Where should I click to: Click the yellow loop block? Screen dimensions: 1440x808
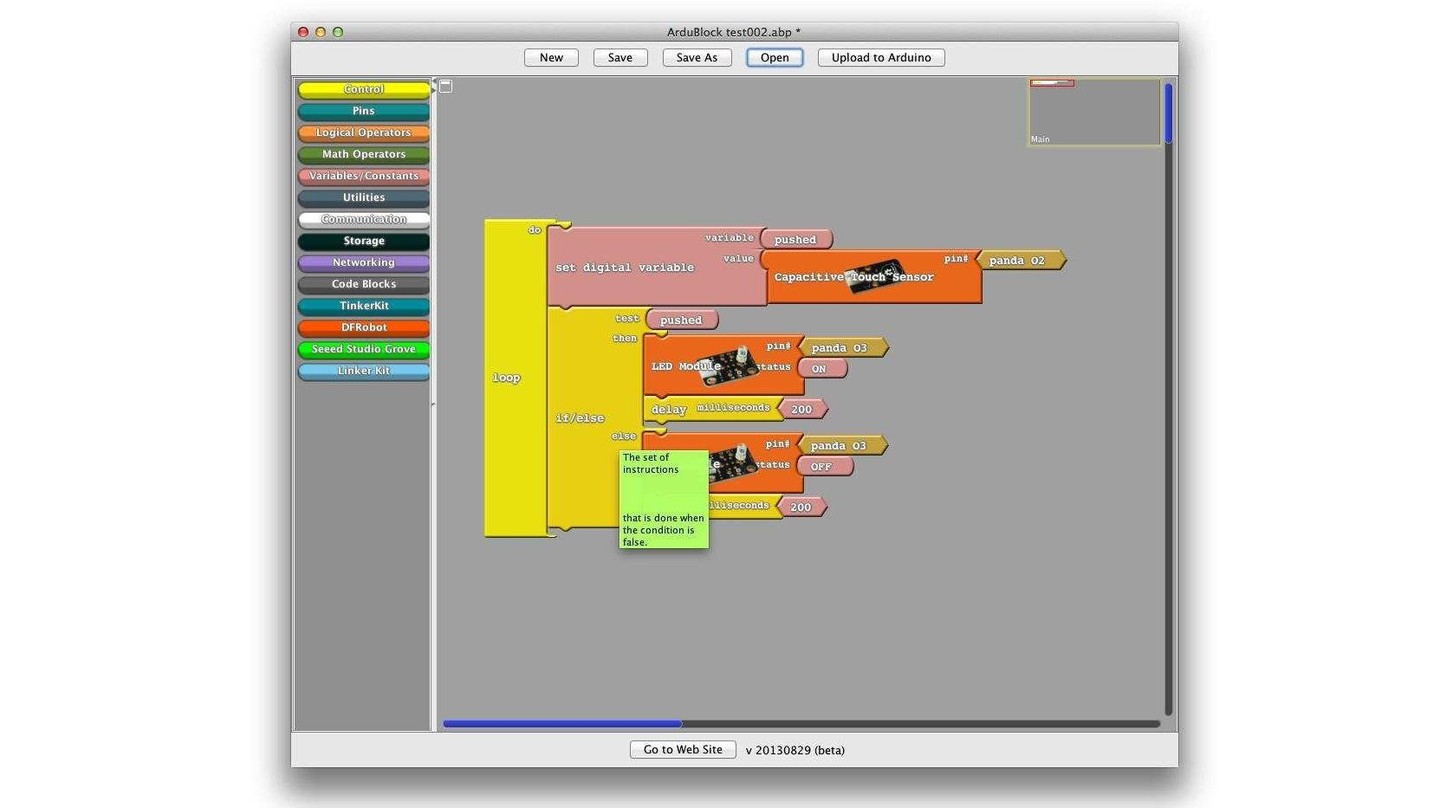pos(506,378)
